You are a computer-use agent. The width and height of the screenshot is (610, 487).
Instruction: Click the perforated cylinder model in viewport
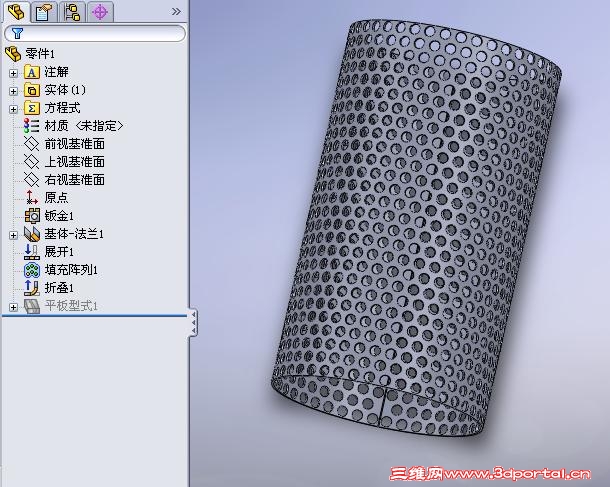(416, 228)
